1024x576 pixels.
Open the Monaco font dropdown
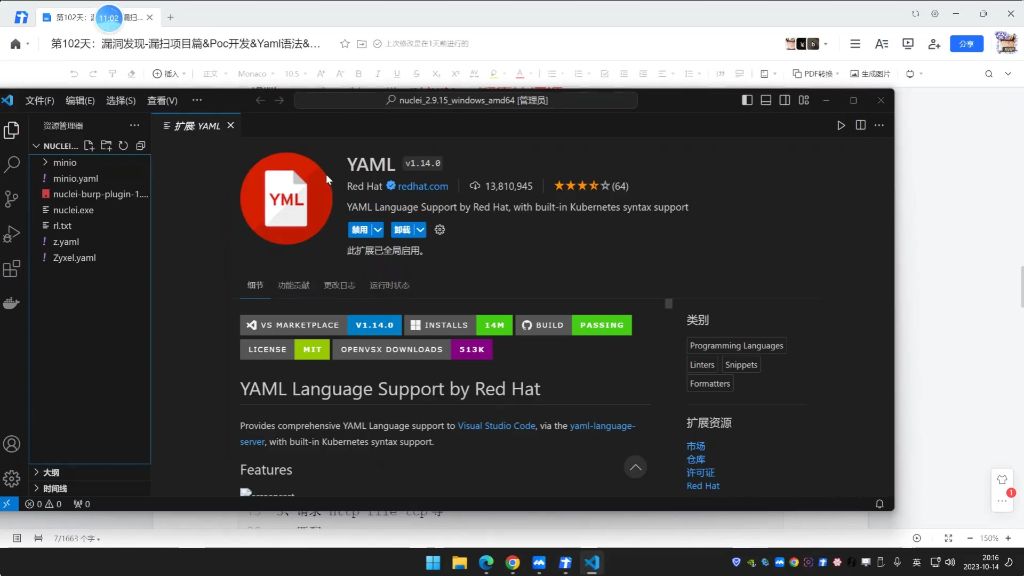[255, 74]
